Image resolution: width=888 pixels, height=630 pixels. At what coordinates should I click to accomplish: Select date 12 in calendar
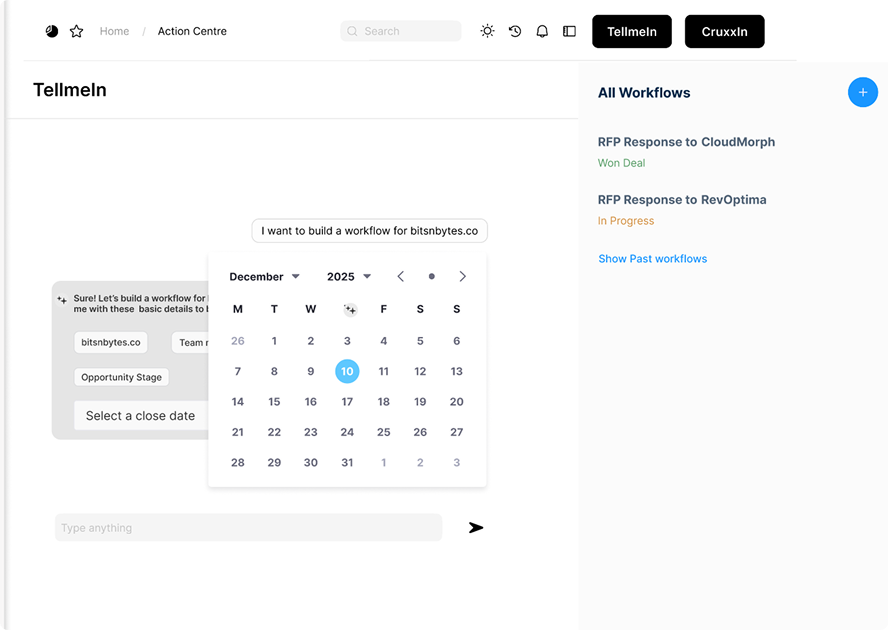pyautogui.click(x=420, y=372)
